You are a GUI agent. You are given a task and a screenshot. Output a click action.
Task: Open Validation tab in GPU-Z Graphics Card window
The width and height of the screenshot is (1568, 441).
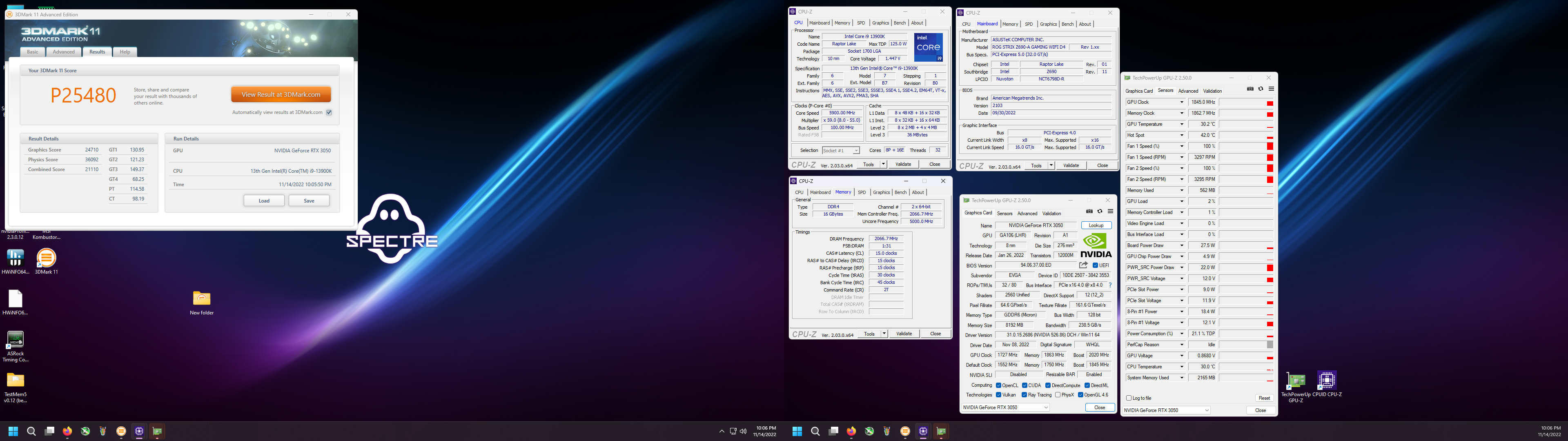pyautogui.click(x=1051, y=213)
